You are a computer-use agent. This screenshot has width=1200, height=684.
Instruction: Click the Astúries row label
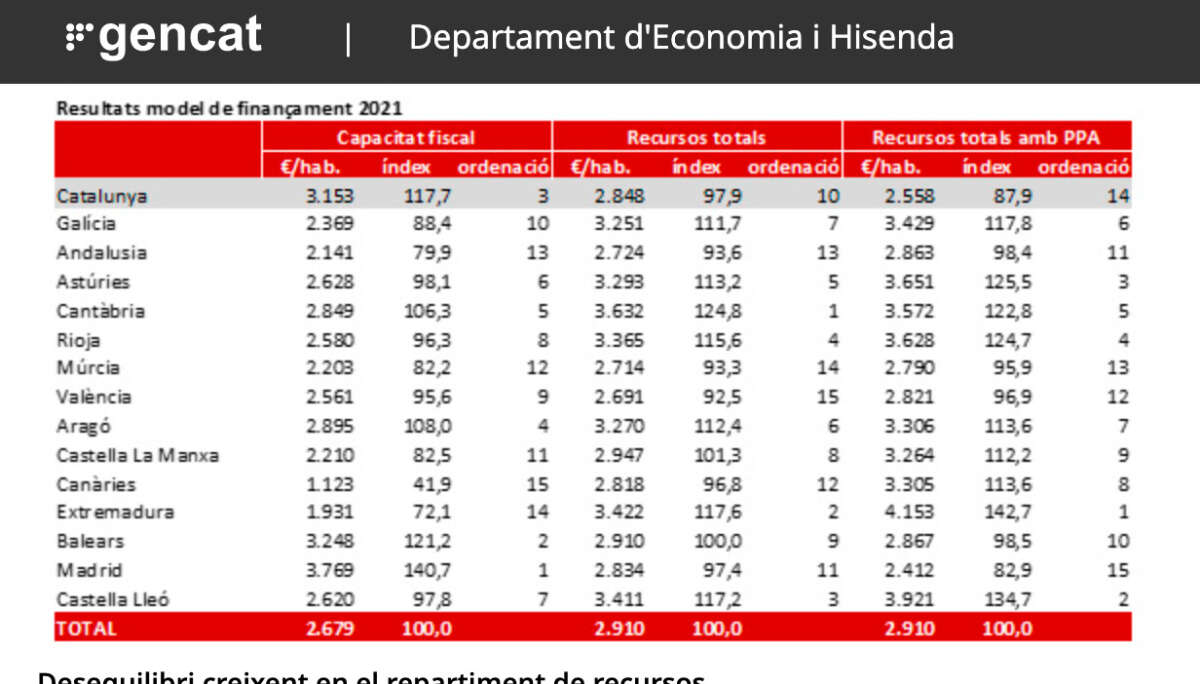pos(93,282)
